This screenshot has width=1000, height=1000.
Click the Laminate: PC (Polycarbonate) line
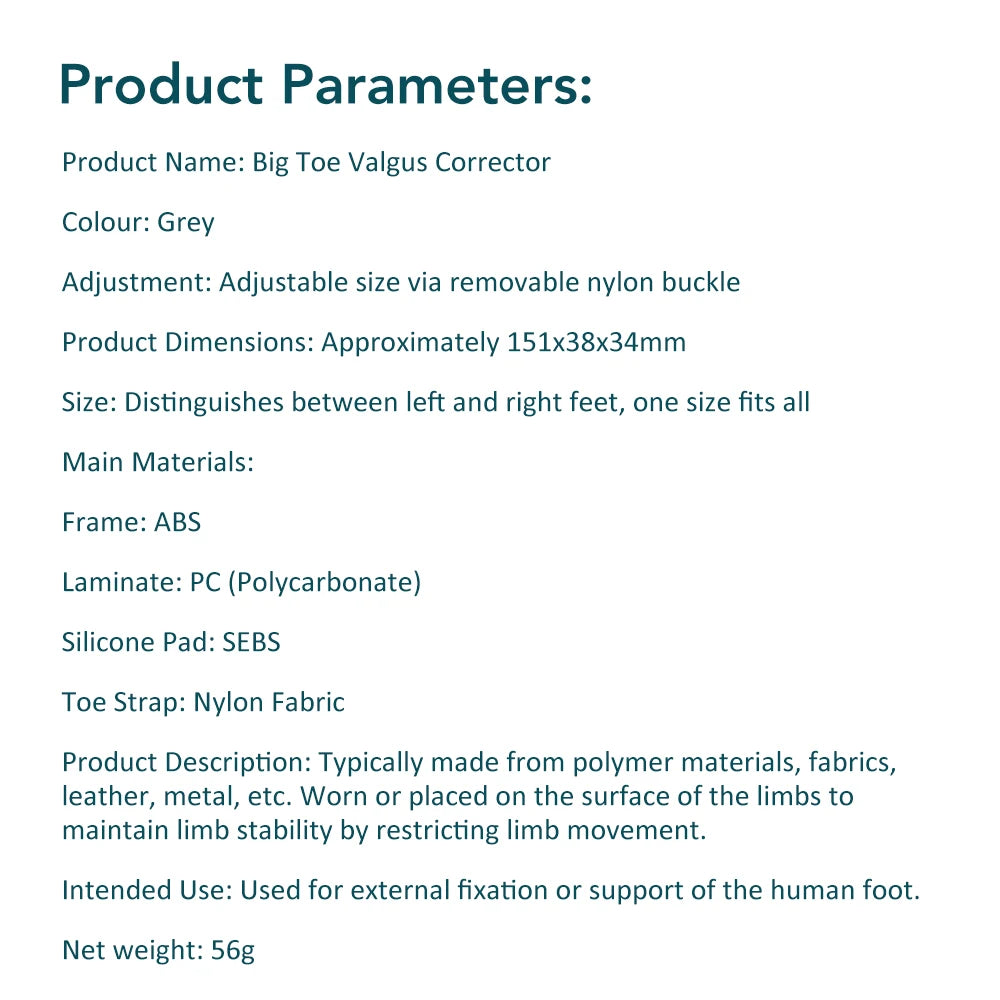[242, 583]
